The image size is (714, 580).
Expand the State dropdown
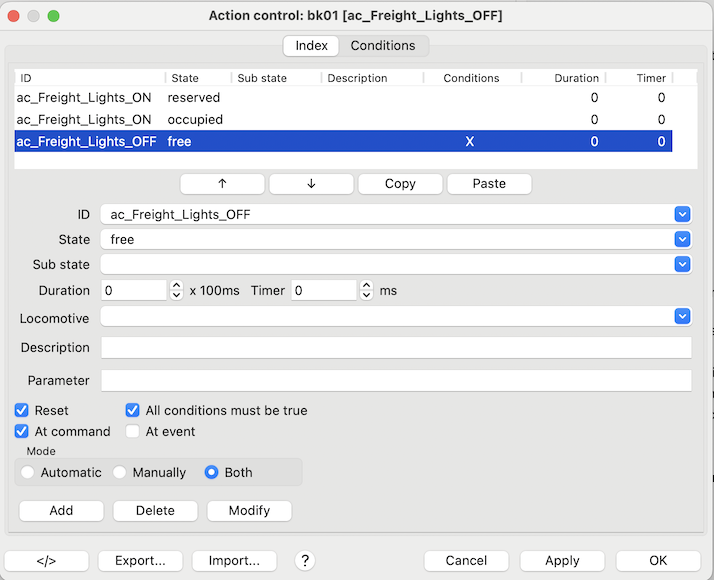click(682, 240)
